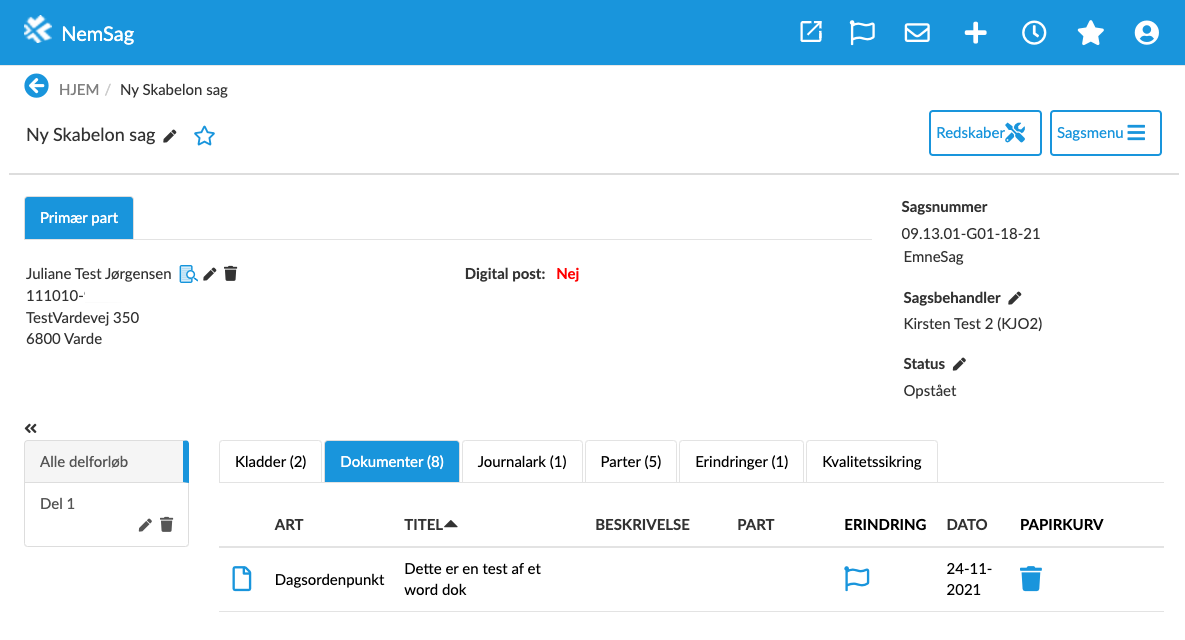Open the Redskaber tools menu
The image size is (1185, 640).
click(x=985, y=133)
